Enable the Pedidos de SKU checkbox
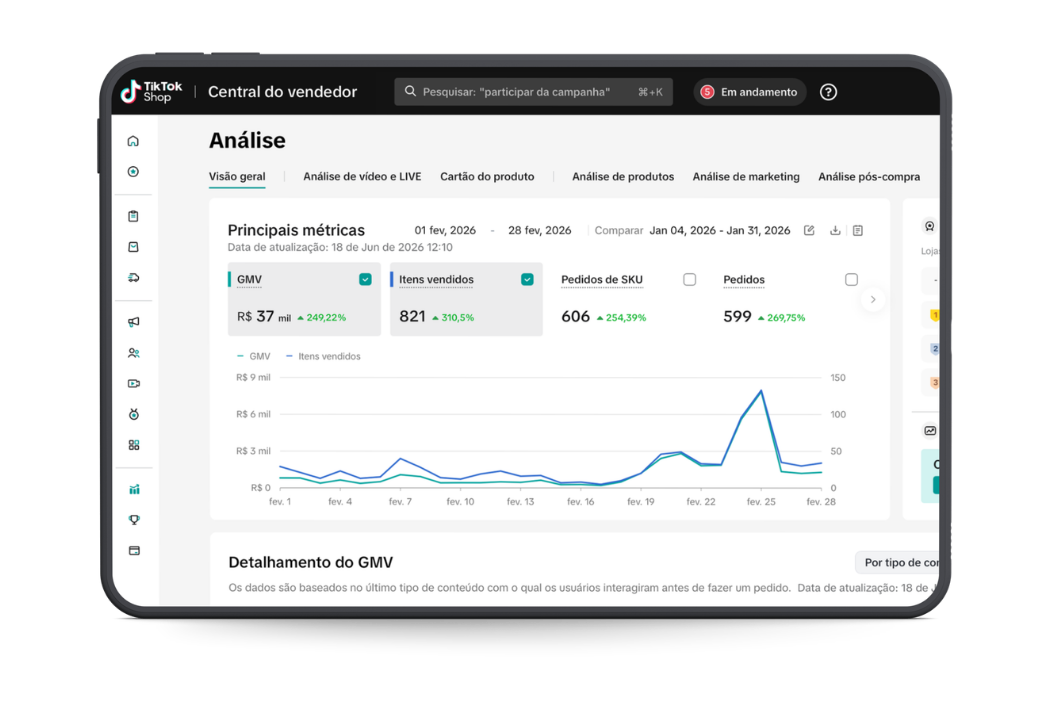Viewport: 1050px width, 707px height. pyautogui.click(x=689, y=279)
